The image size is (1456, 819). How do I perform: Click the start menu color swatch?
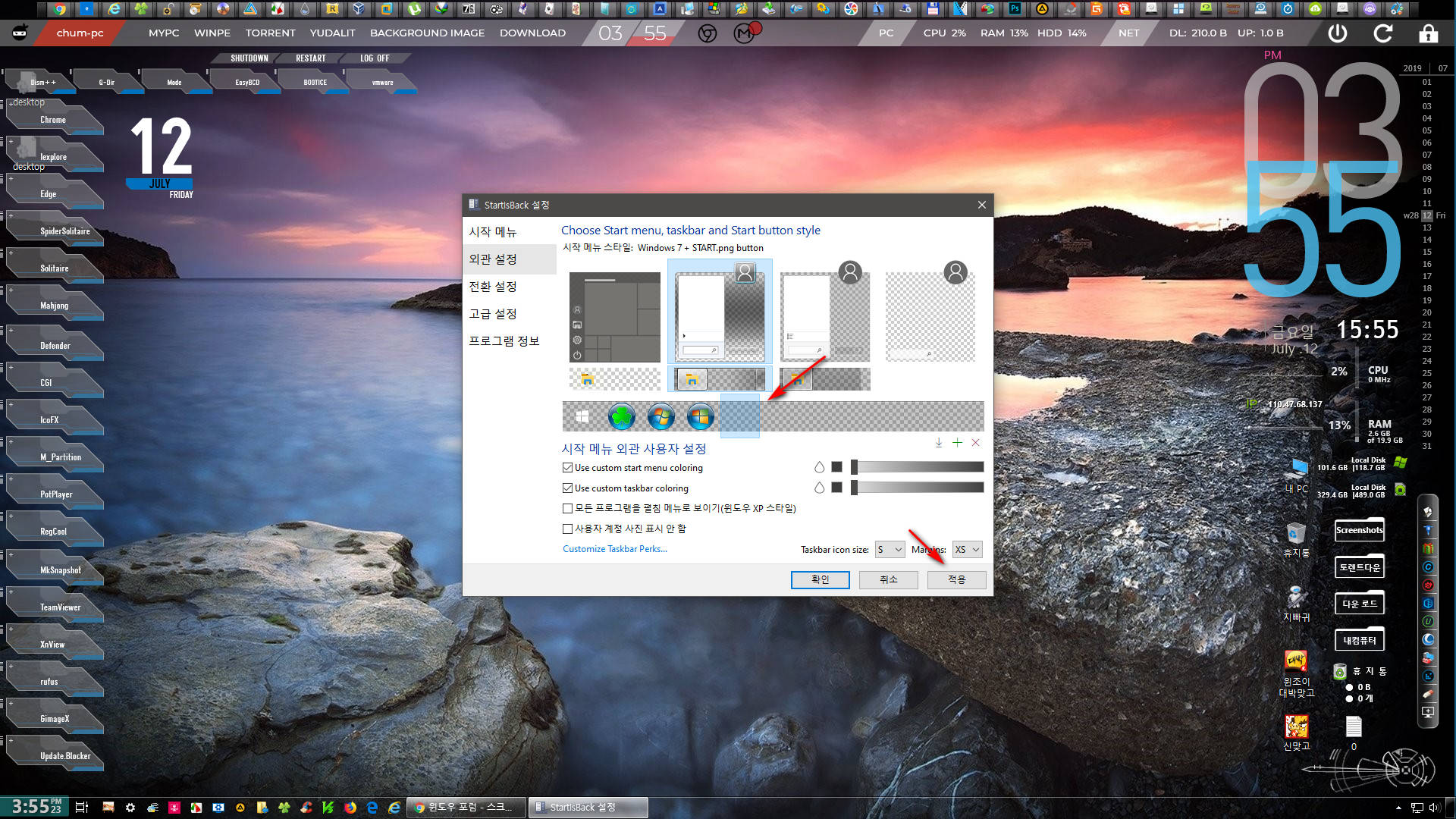pyautogui.click(x=837, y=467)
